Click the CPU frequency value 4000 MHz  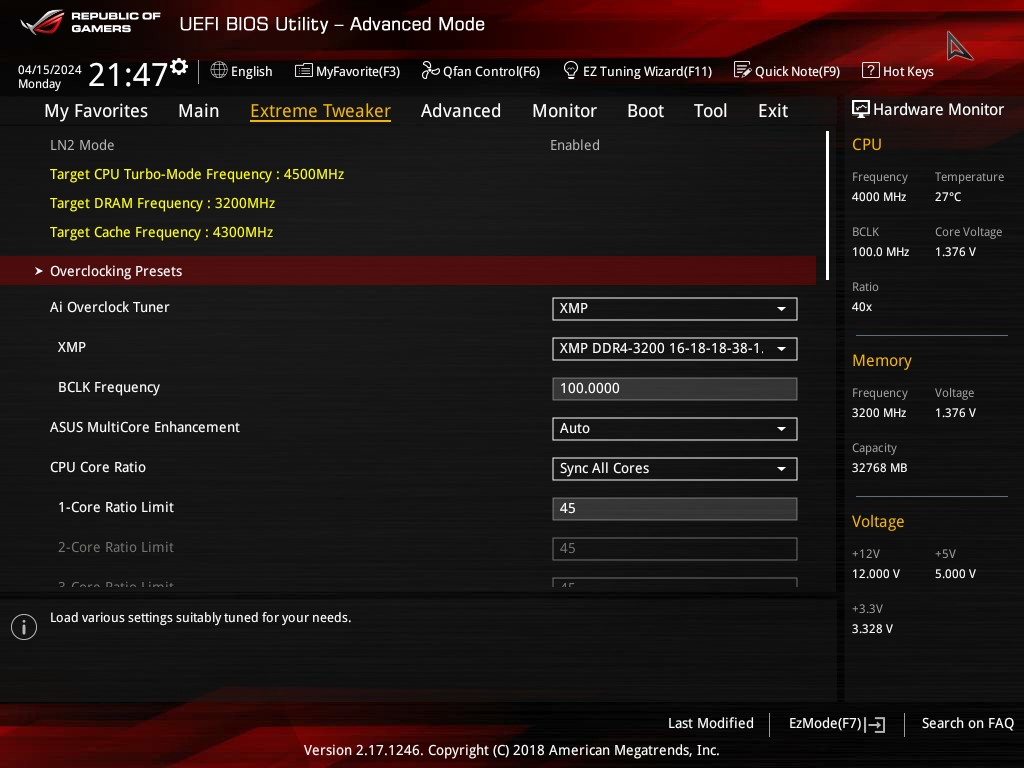tap(878, 197)
